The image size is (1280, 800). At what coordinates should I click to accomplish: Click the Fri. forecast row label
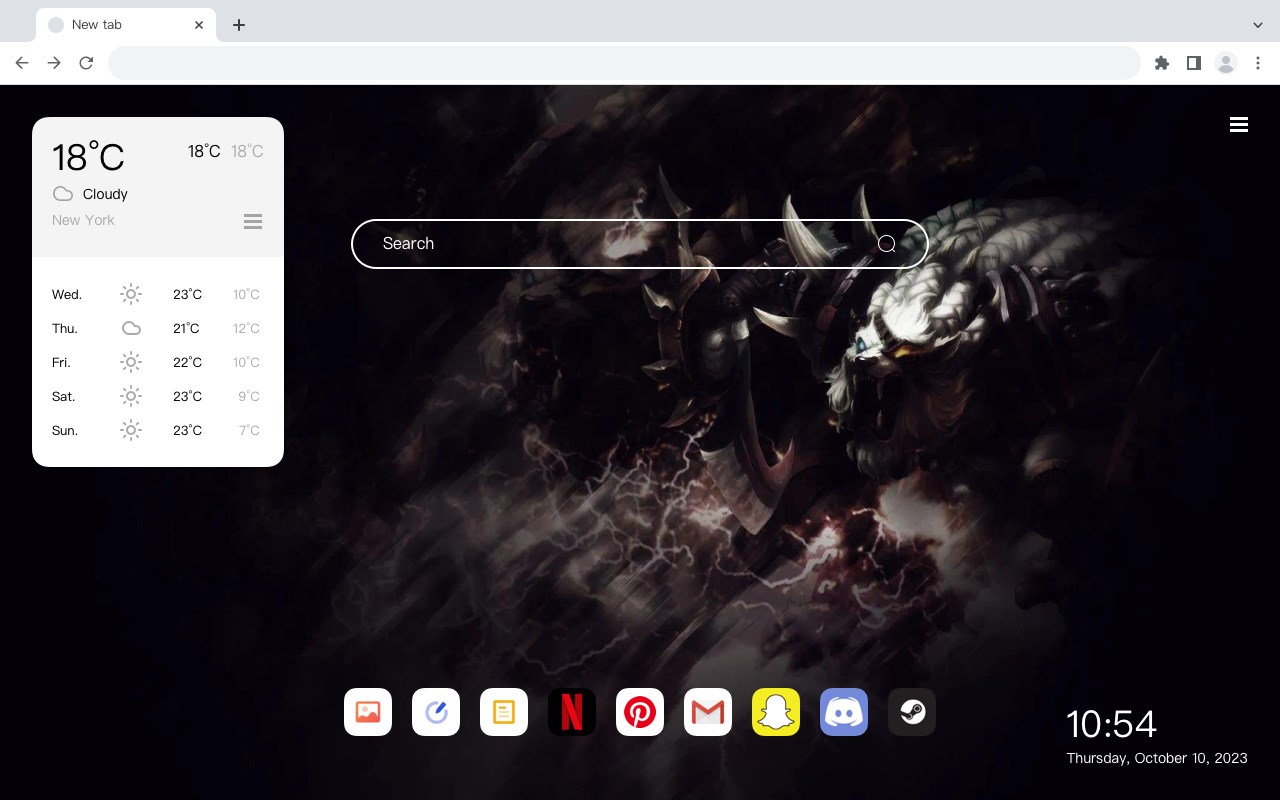(x=61, y=362)
